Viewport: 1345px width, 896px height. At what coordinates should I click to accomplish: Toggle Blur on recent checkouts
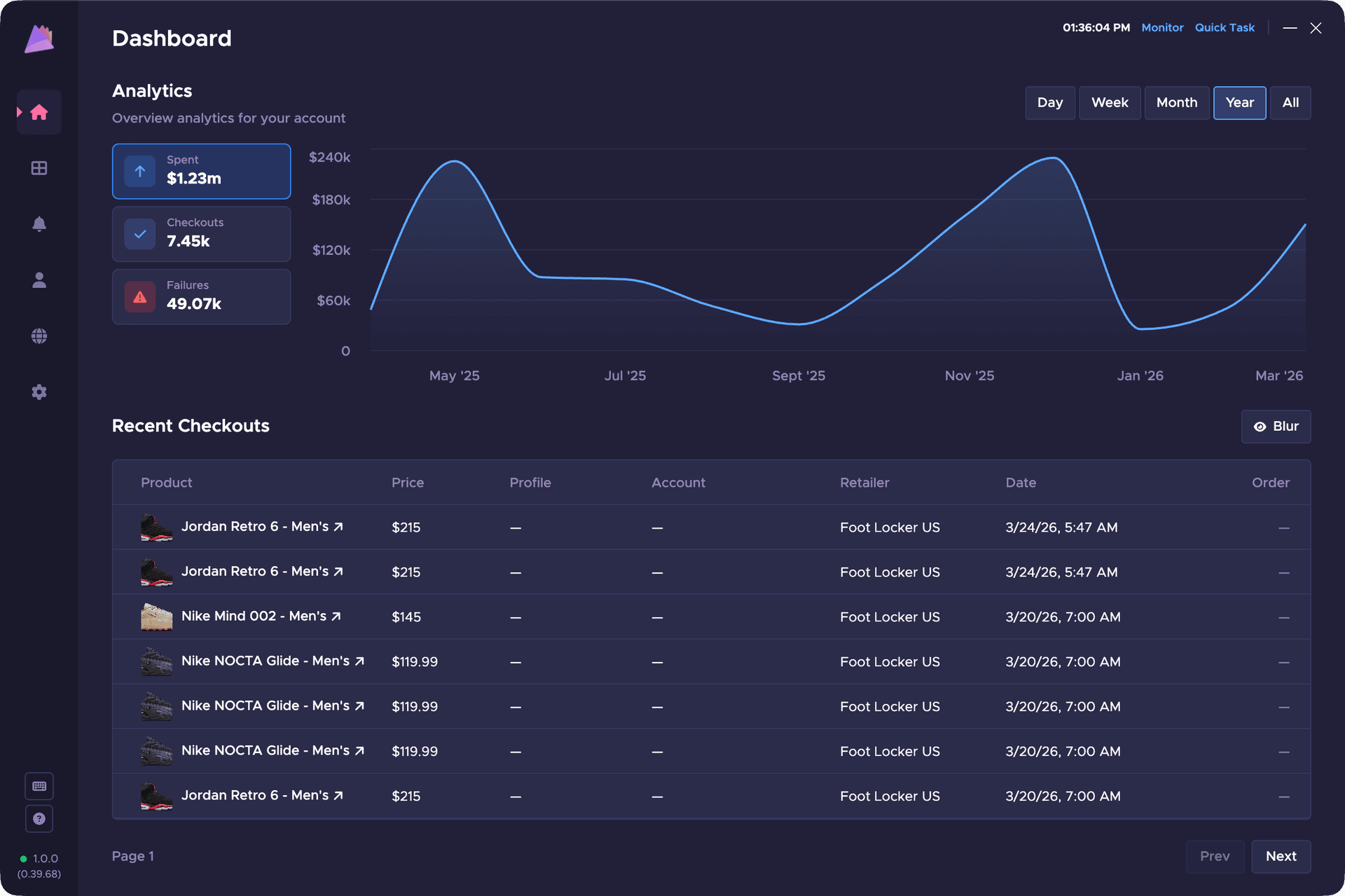click(1276, 427)
